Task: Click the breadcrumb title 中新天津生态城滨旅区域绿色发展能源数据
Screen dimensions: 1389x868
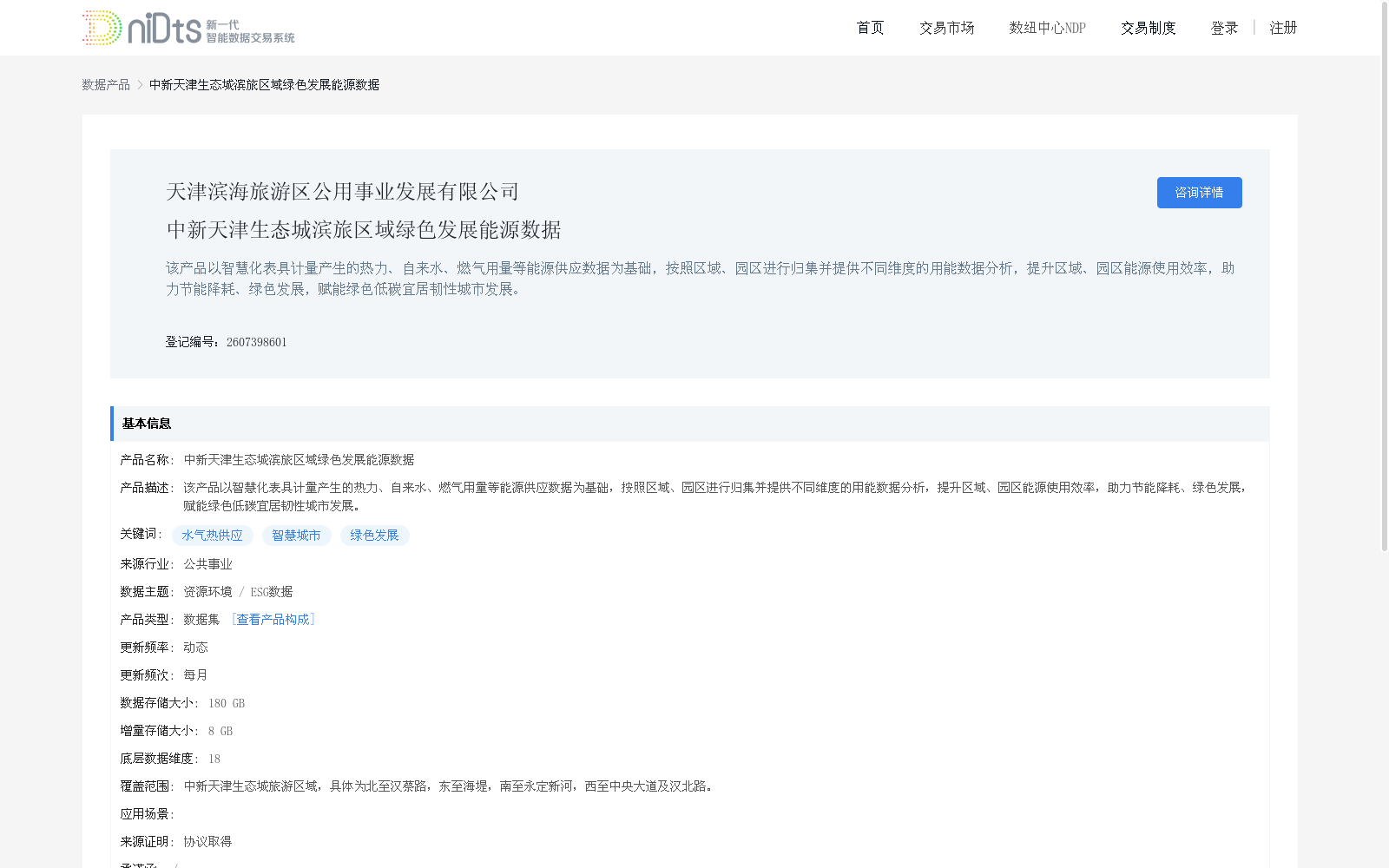Action: pos(265,84)
